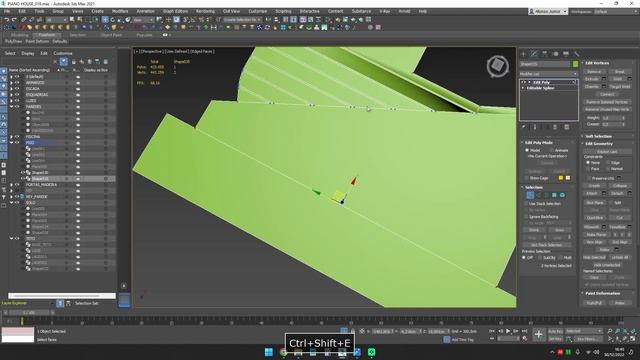This screenshot has width=640, height=360.
Task: Click the Remove vertex button
Action: click(x=594, y=71)
